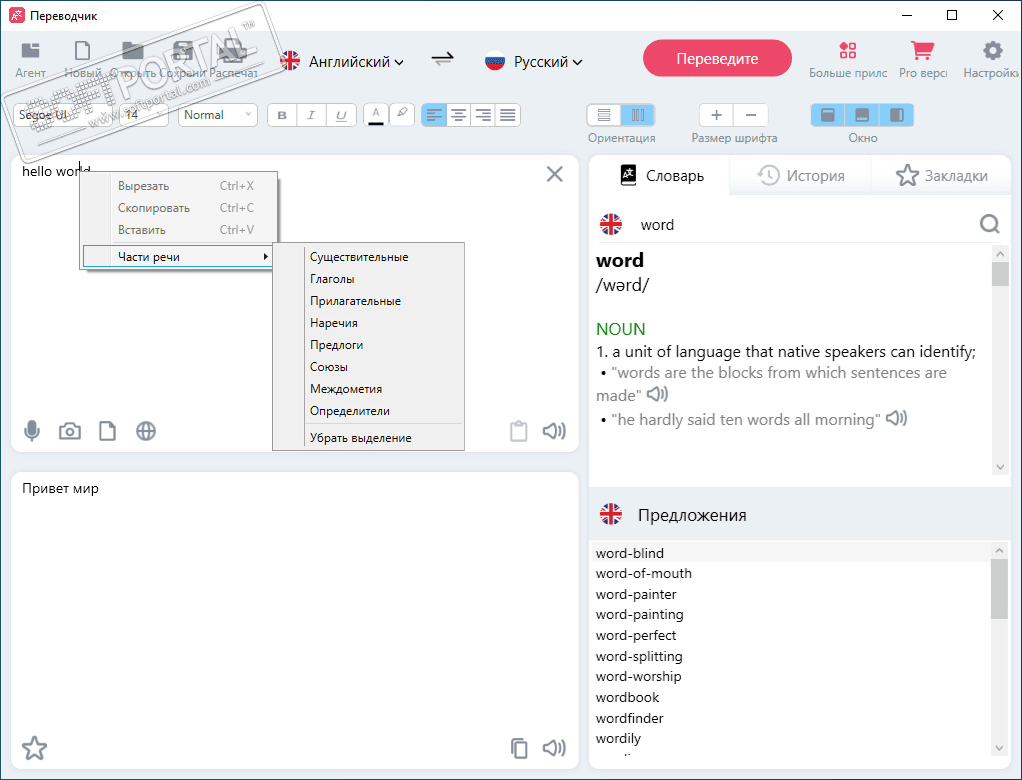Apply highlighter text background color
1022x780 pixels.
(x=402, y=114)
